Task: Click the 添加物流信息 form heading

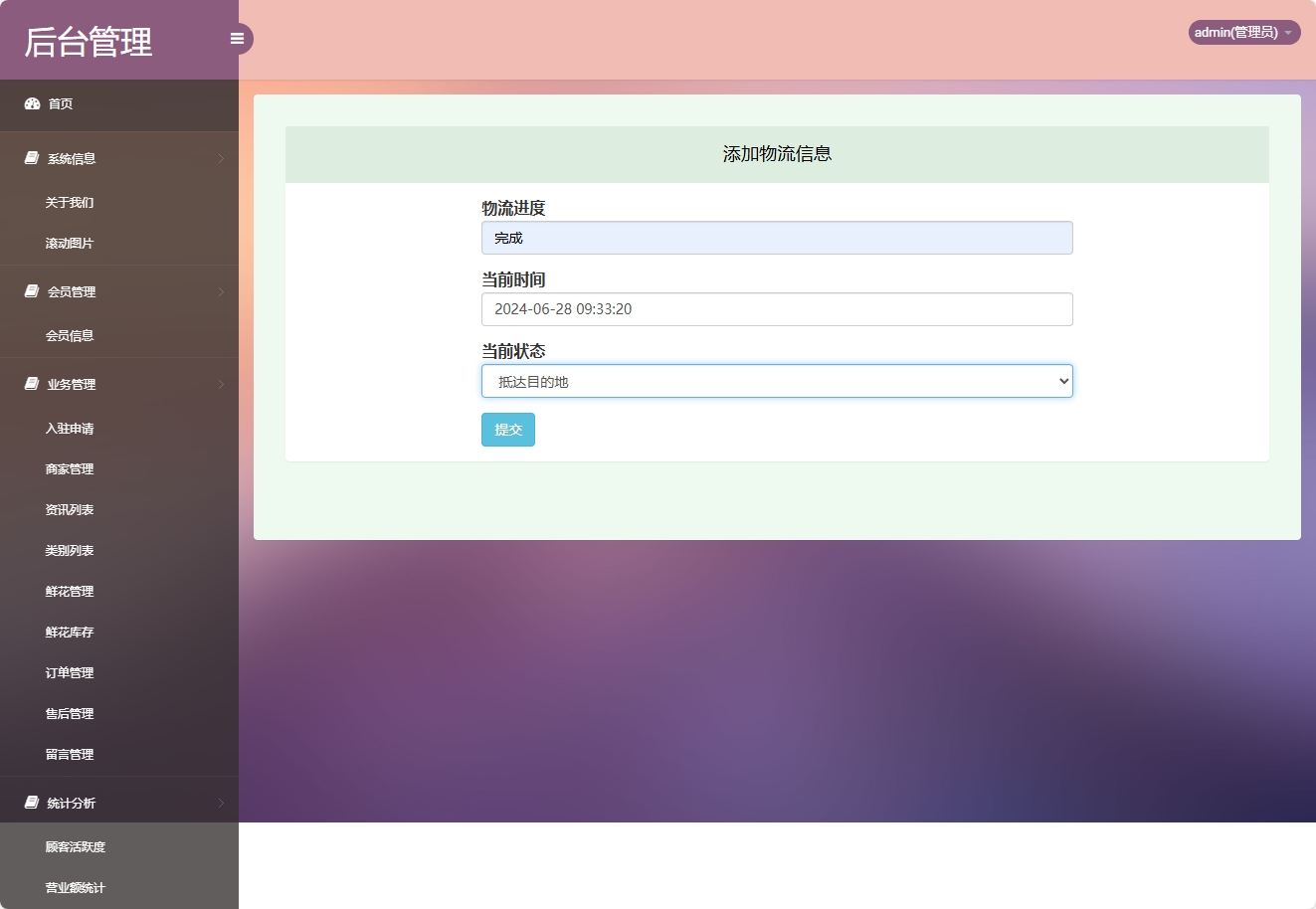Action: (x=777, y=154)
